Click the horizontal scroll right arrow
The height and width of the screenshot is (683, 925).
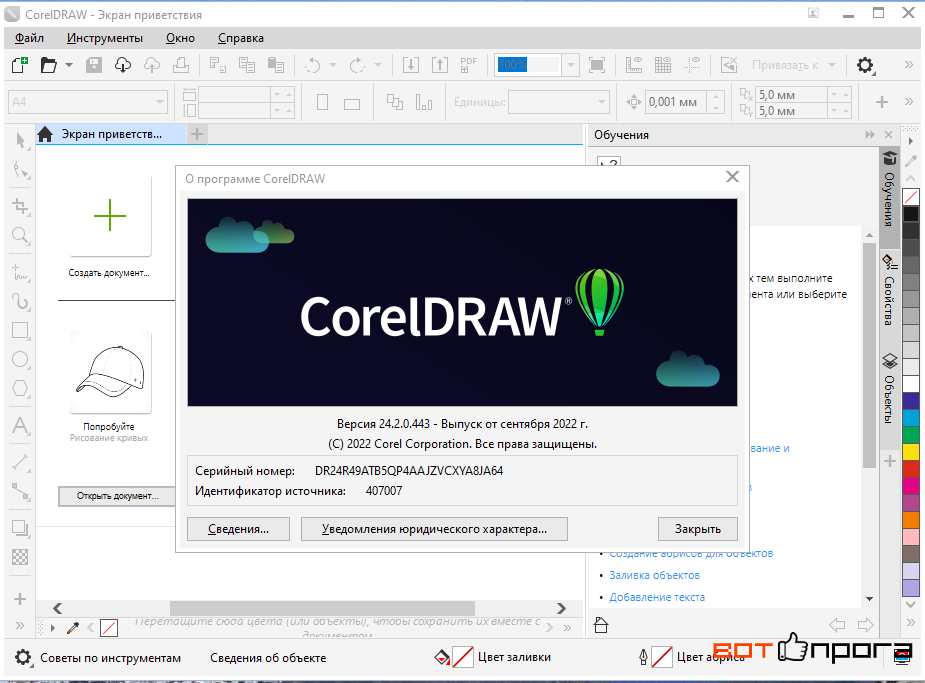pyautogui.click(x=561, y=608)
